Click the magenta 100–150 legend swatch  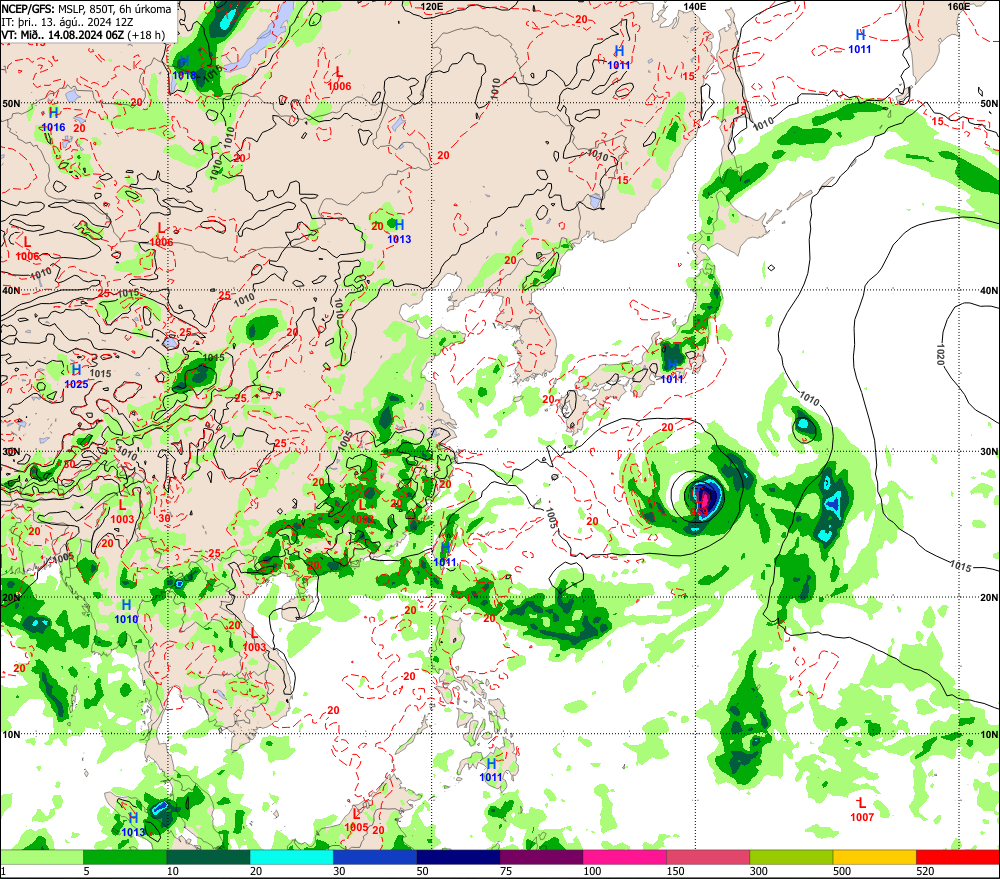[x=625, y=857]
